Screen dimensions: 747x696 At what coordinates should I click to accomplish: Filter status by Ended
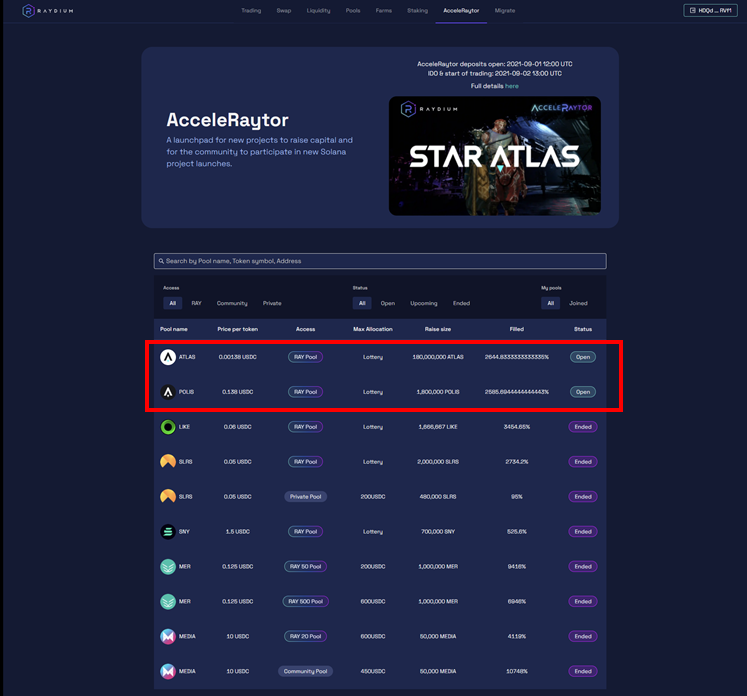point(461,303)
